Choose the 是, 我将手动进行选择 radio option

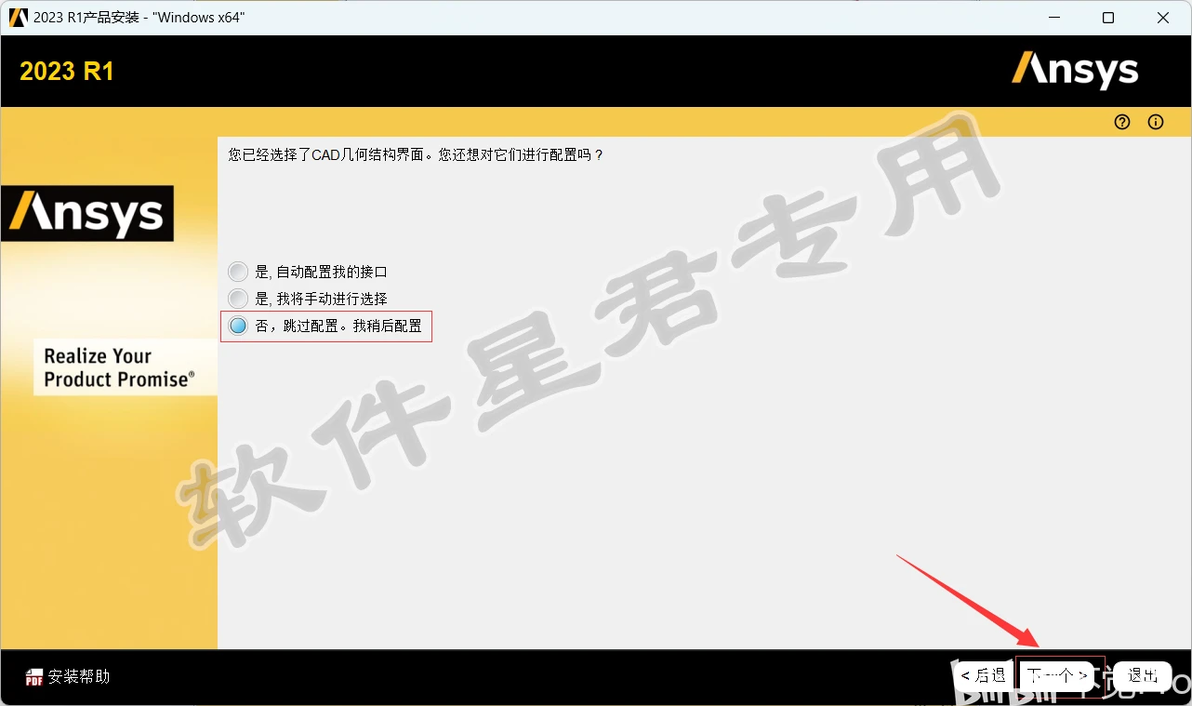point(238,298)
